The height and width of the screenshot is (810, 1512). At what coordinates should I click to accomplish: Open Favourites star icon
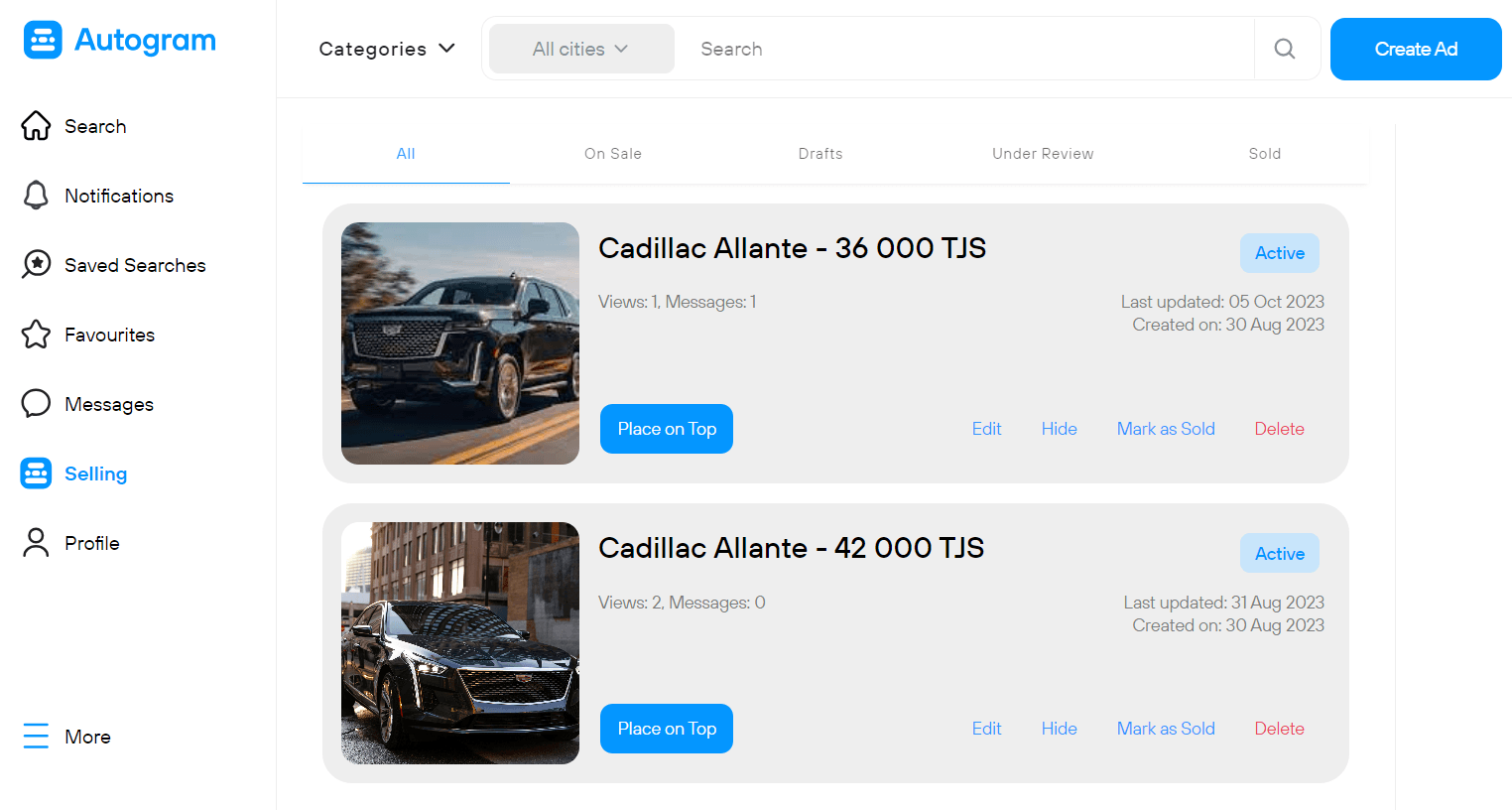point(36,335)
